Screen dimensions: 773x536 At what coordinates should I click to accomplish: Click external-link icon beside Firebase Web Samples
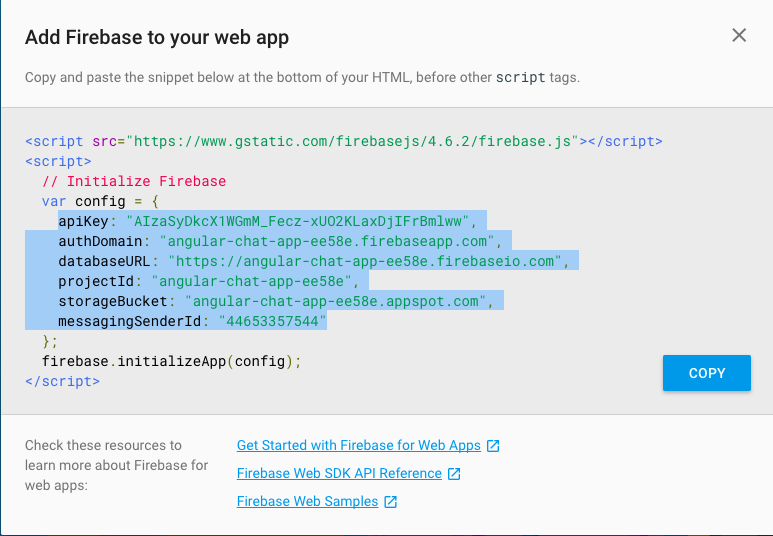[x=390, y=502]
